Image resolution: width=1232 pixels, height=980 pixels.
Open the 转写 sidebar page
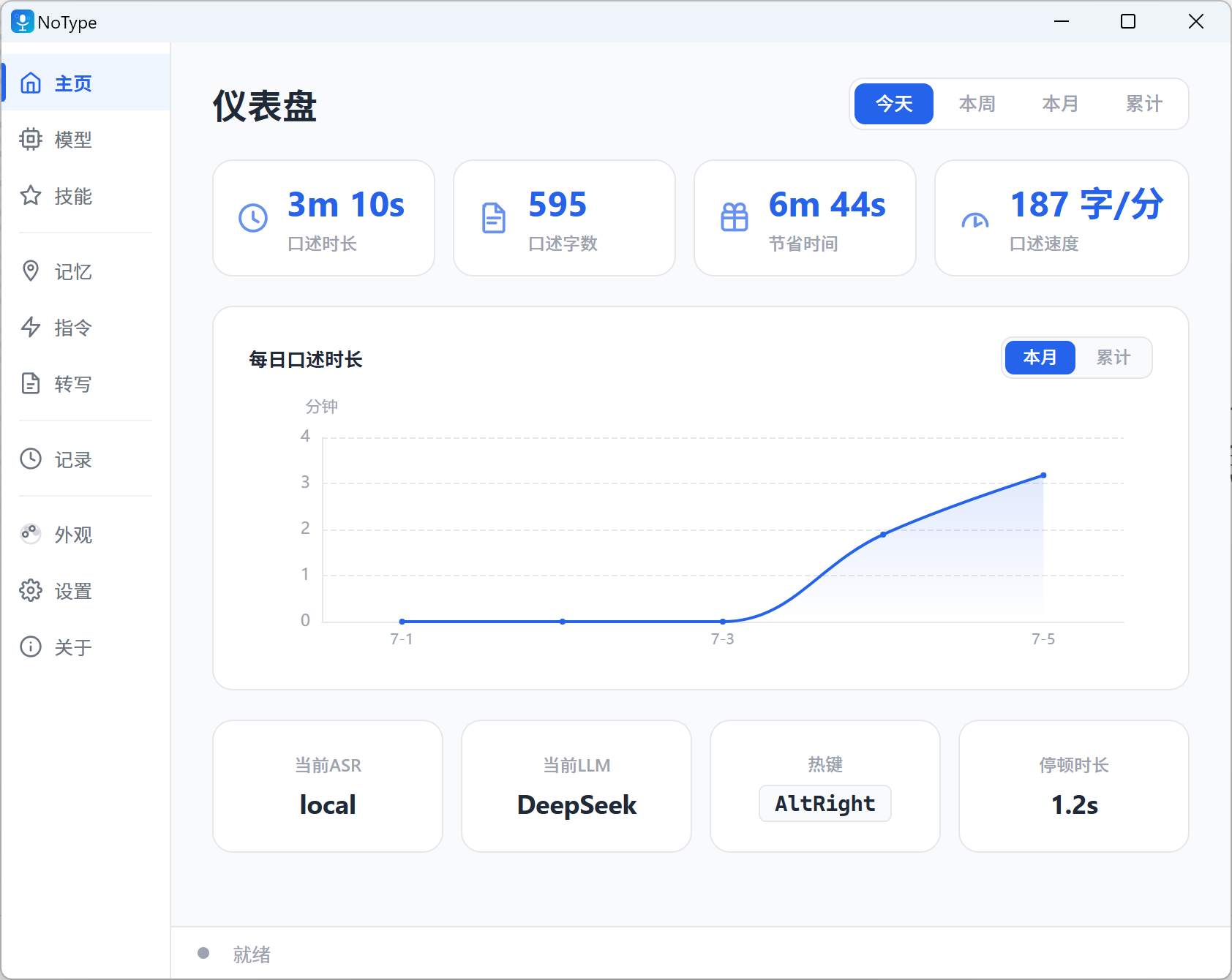[86, 383]
